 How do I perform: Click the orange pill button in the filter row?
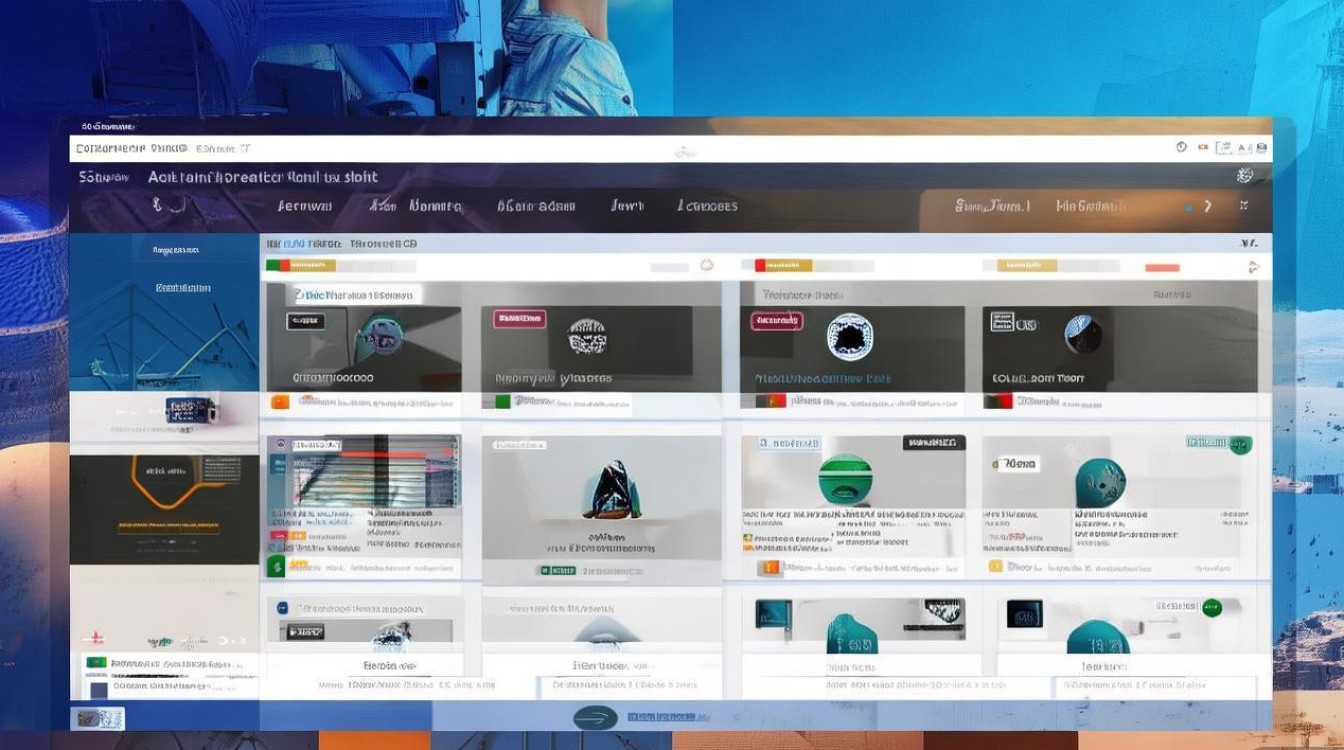point(1162,267)
